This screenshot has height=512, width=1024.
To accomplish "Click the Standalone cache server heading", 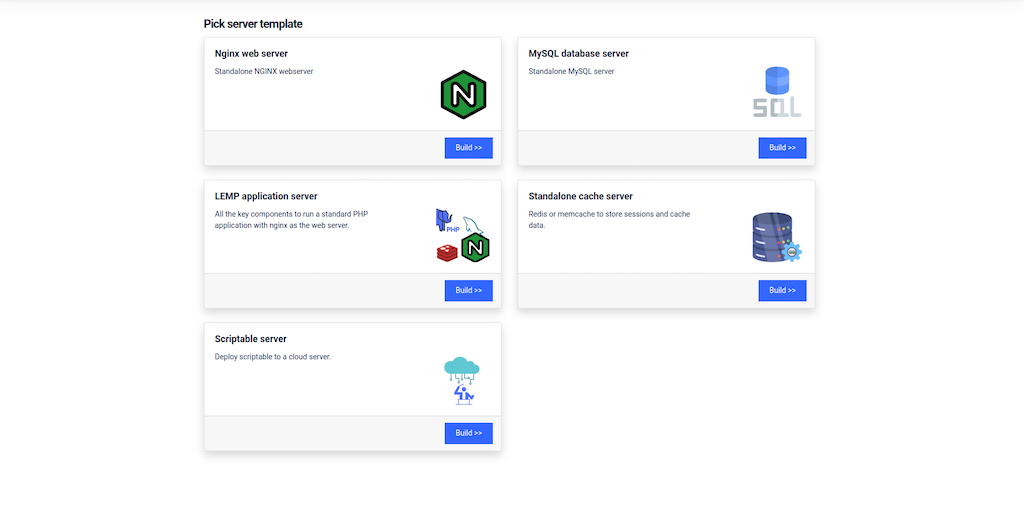I will pos(580,197).
